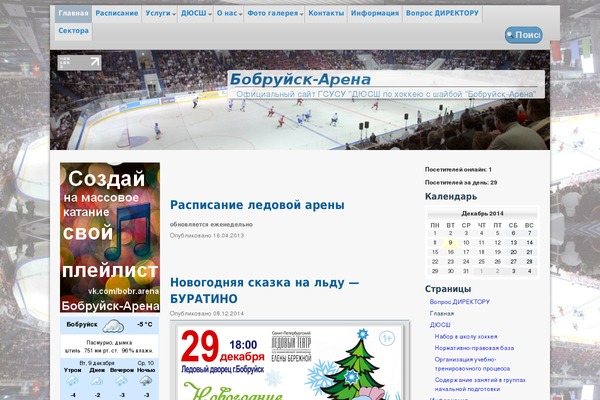Open Набор в школу хоккея link
Image resolution: width=600 pixels, height=400 pixels.
tap(466, 336)
